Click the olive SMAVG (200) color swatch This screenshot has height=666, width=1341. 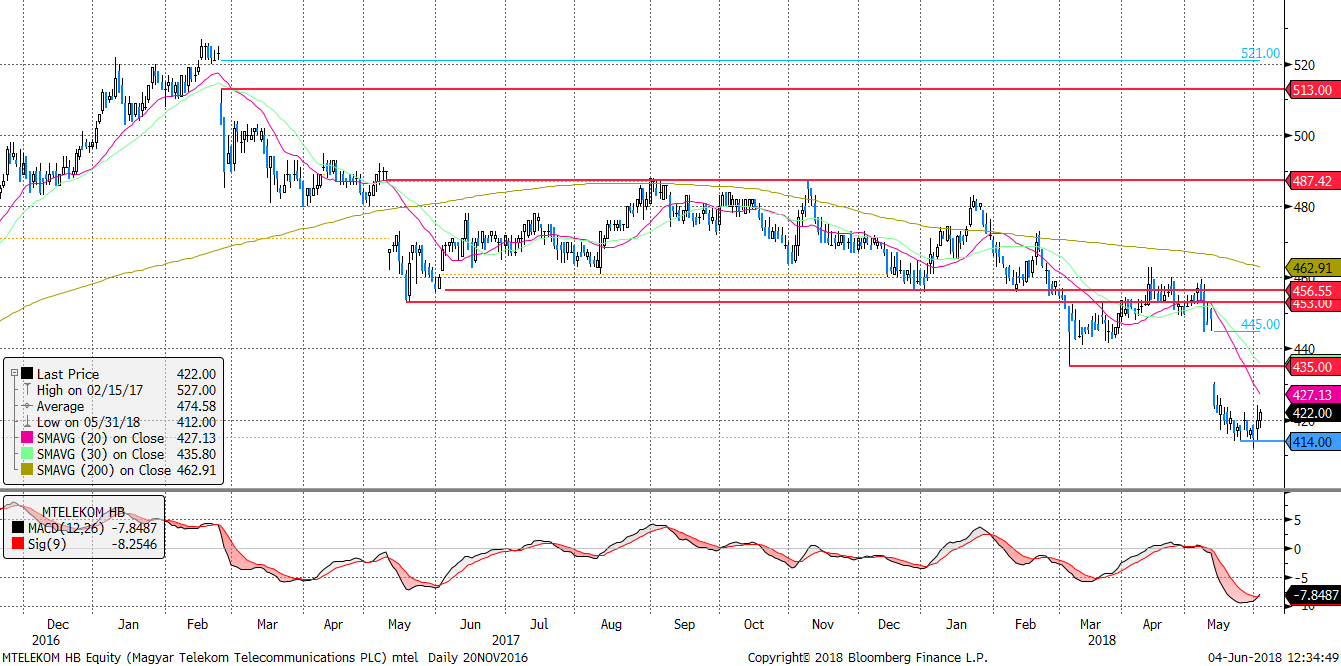(27, 470)
